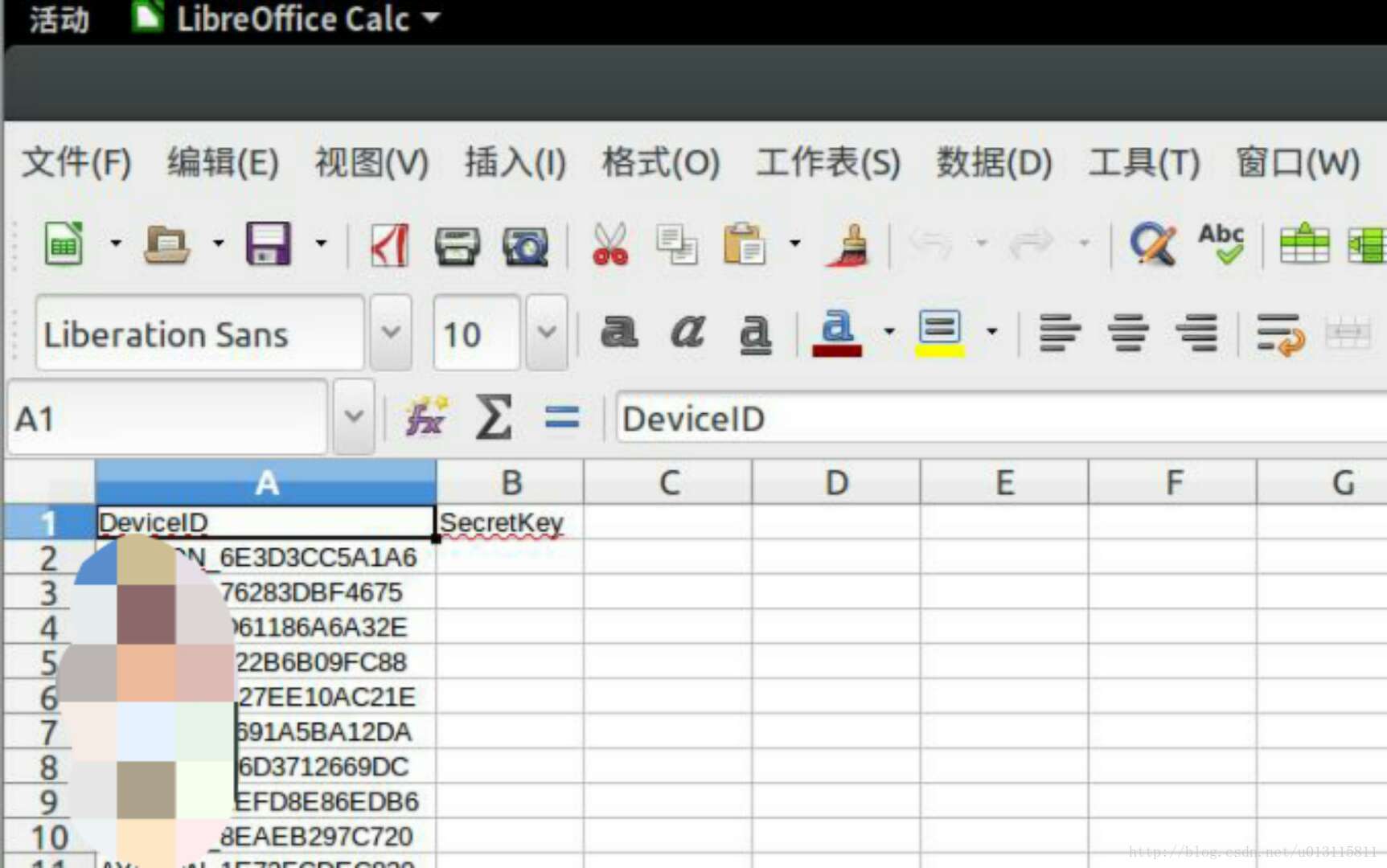Viewport: 1387px width, 868px height.
Task: Expand the font name dropdown
Action: coord(391,333)
